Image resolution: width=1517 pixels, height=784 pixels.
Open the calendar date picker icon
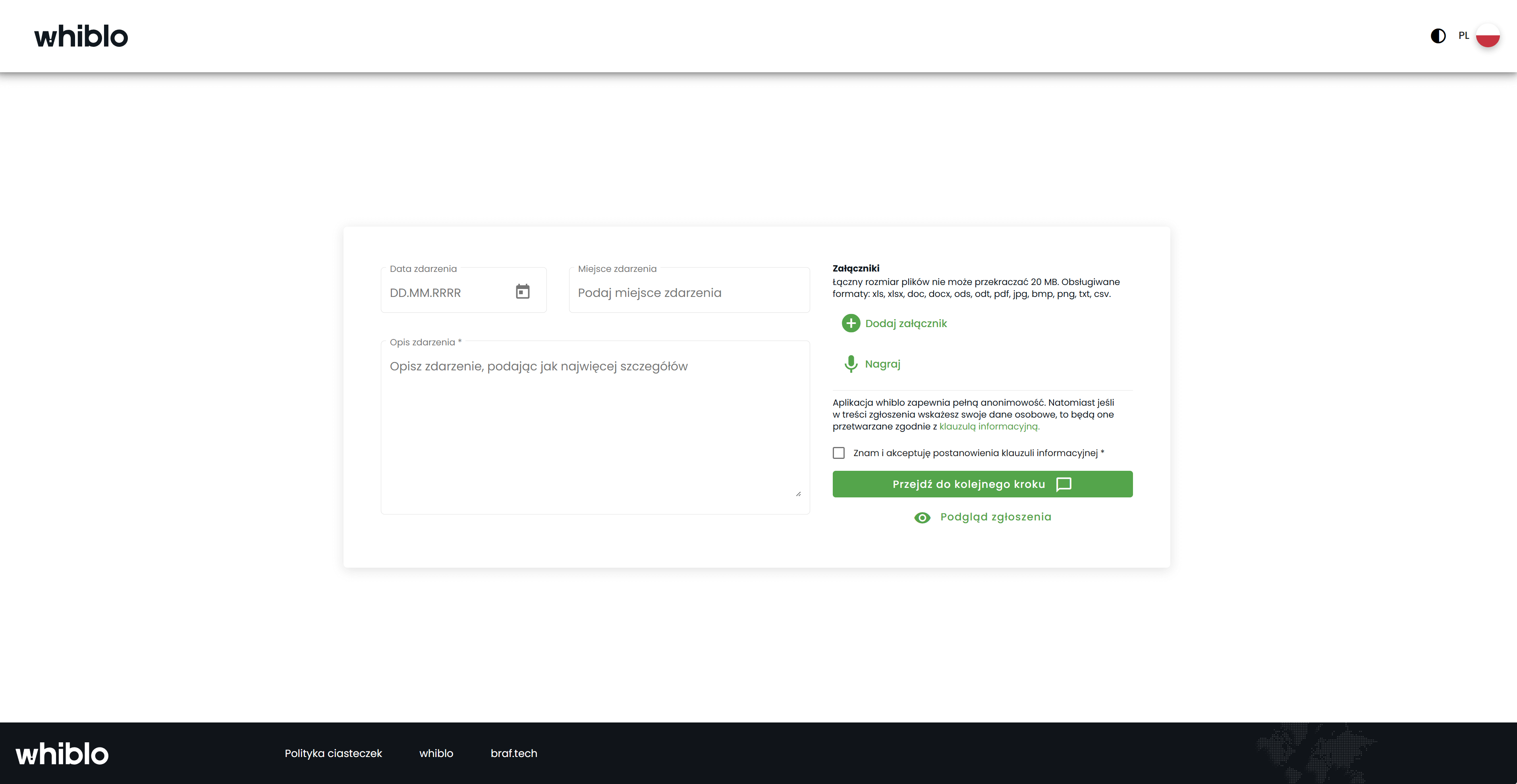tap(522, 291)
